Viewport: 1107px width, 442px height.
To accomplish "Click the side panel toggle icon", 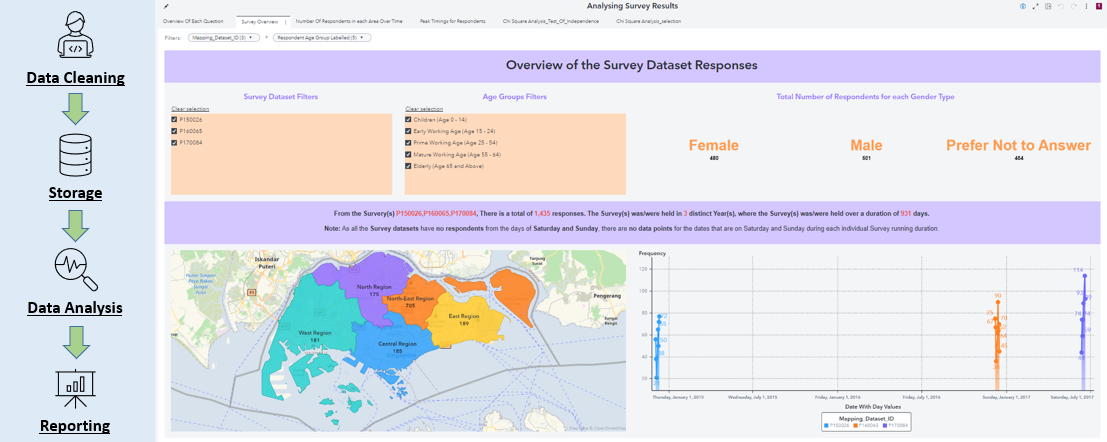I will [x=1048, y=6].
